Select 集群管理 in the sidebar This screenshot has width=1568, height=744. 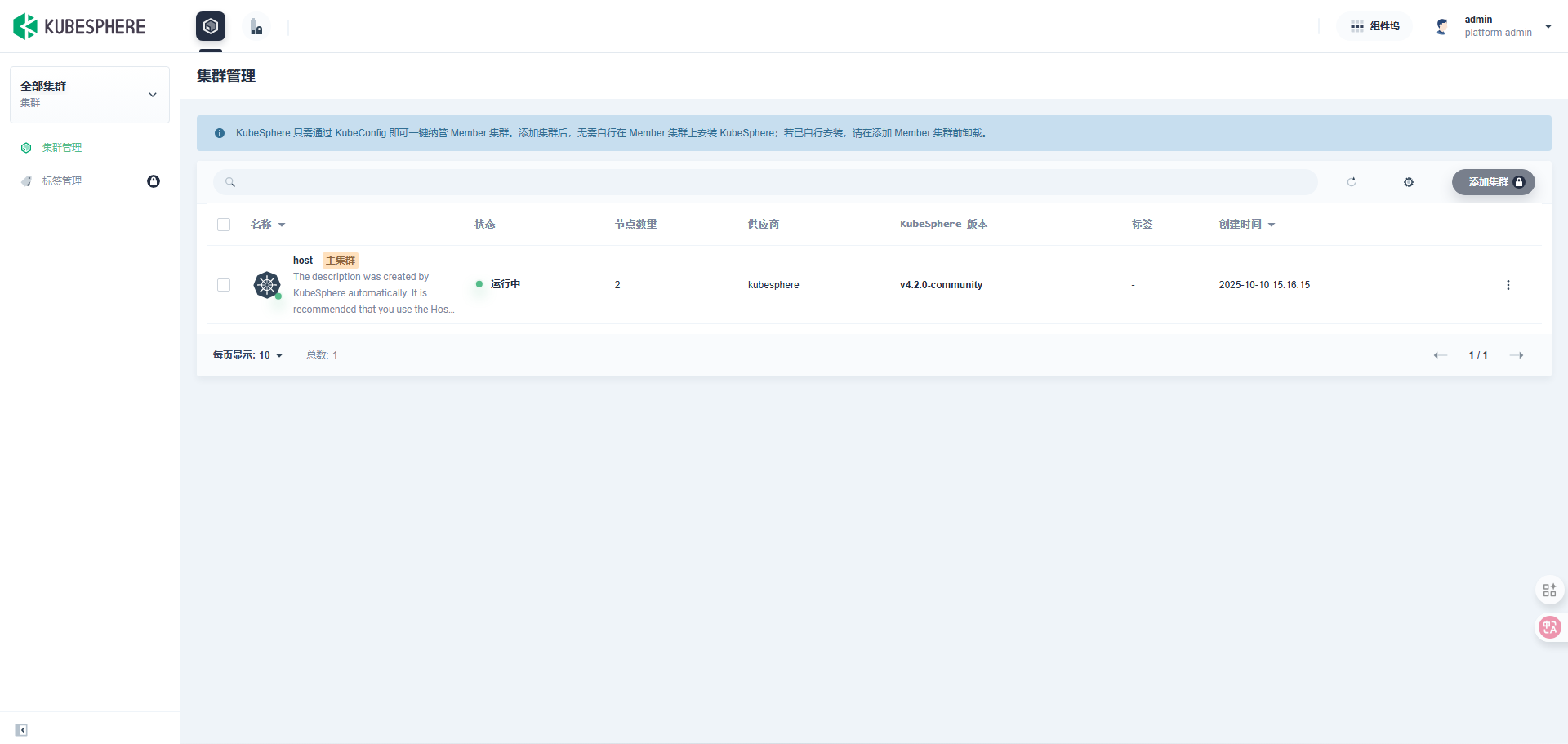[62, 148]
